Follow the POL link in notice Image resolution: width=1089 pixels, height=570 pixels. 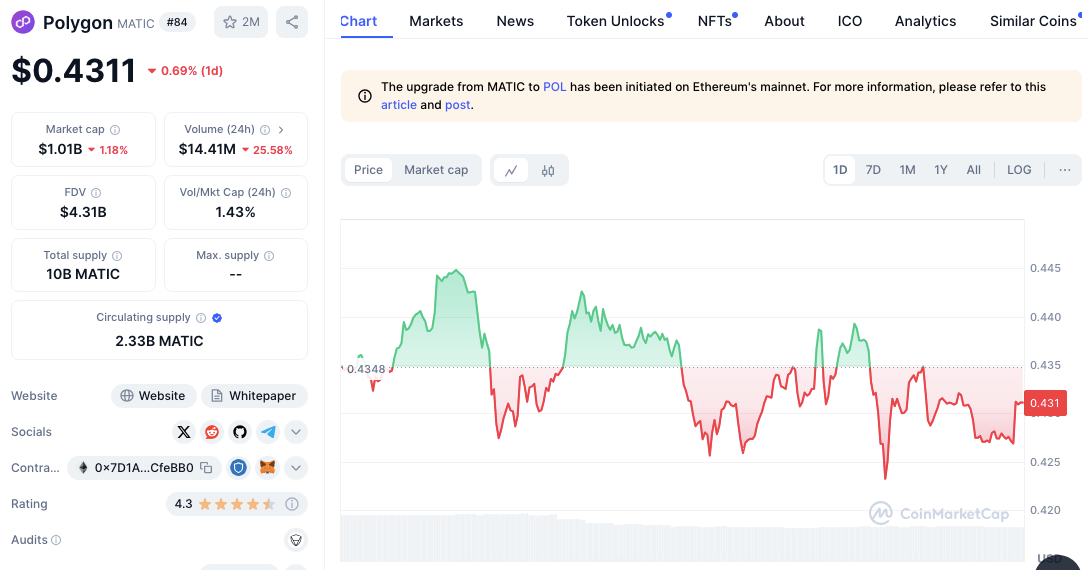[554, 87]
